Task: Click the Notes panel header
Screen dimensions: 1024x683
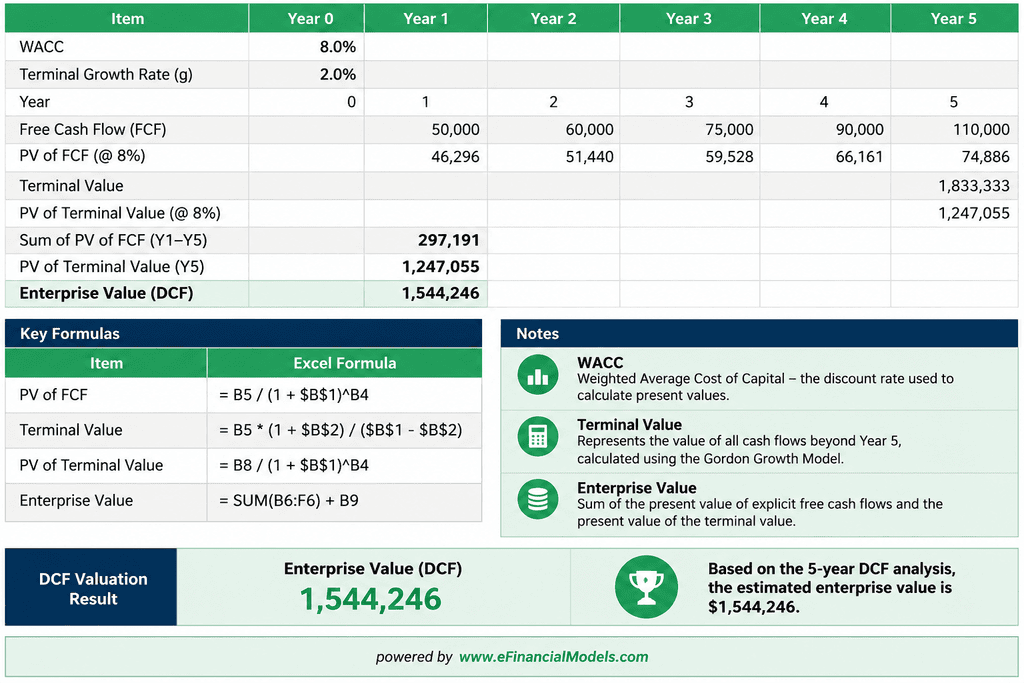Action: (760, 333)
